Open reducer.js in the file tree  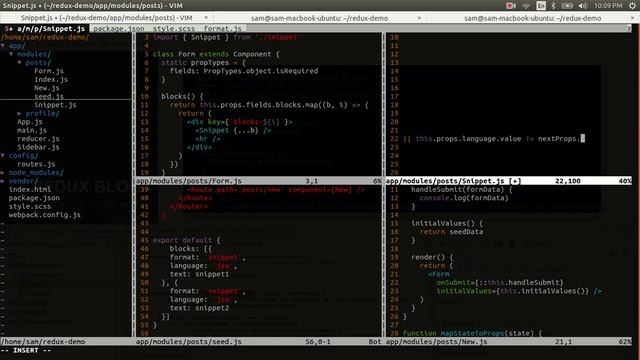click(38, 139)
